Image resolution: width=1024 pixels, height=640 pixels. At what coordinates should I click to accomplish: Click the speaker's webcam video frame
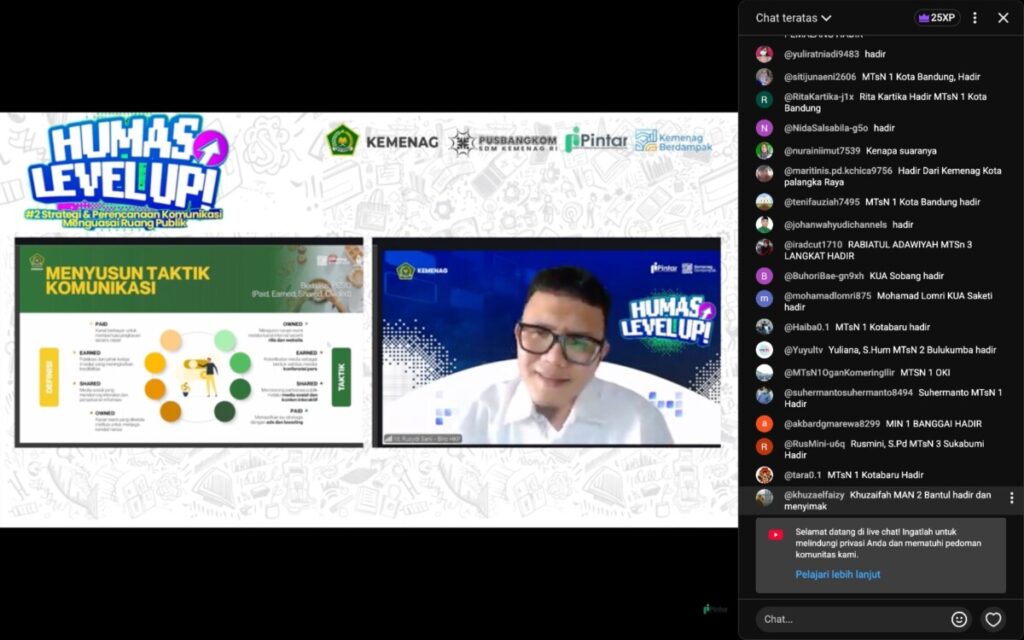coord(547,343)
